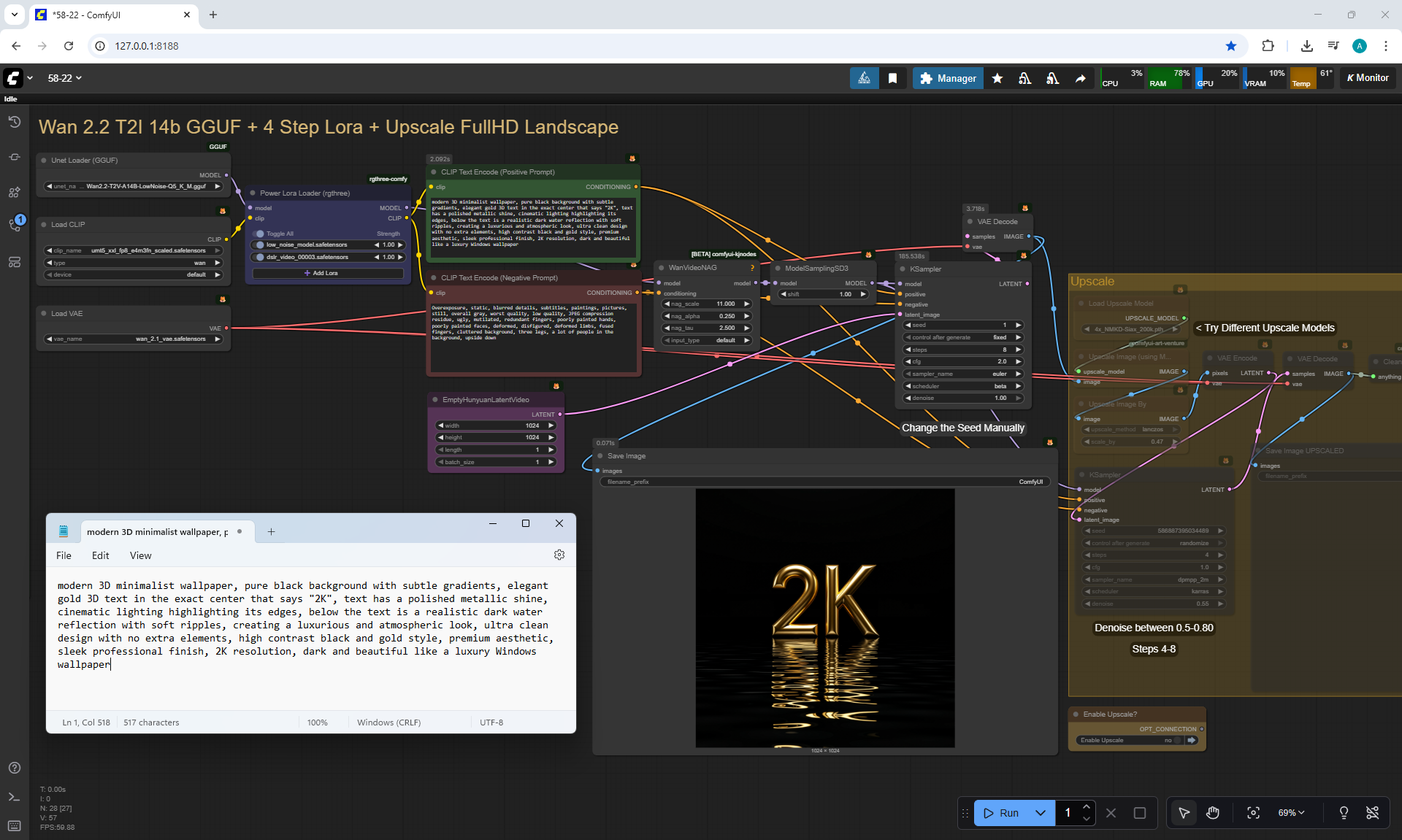
Task: Click the KSampler cfg value slider
Action: click(963, 362)
